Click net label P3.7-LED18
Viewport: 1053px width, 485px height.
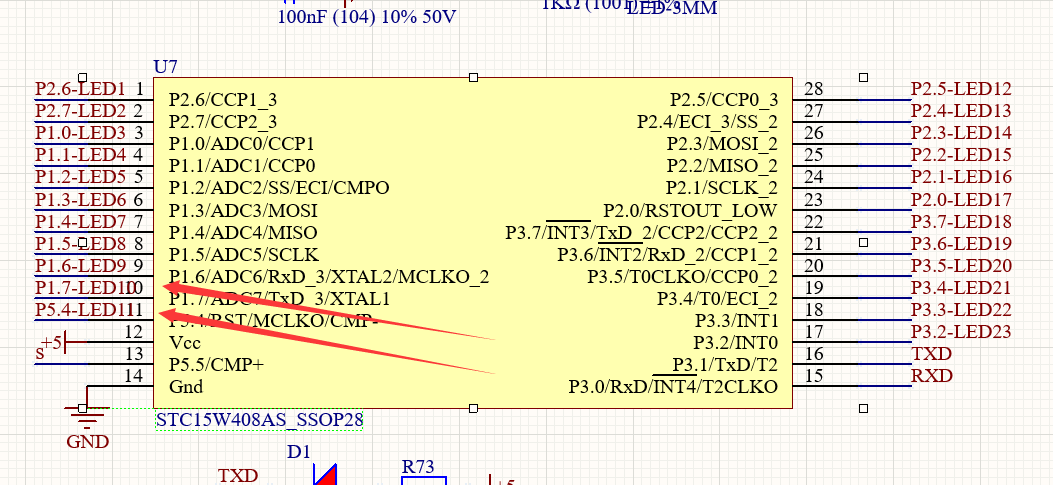coord(961,221)
